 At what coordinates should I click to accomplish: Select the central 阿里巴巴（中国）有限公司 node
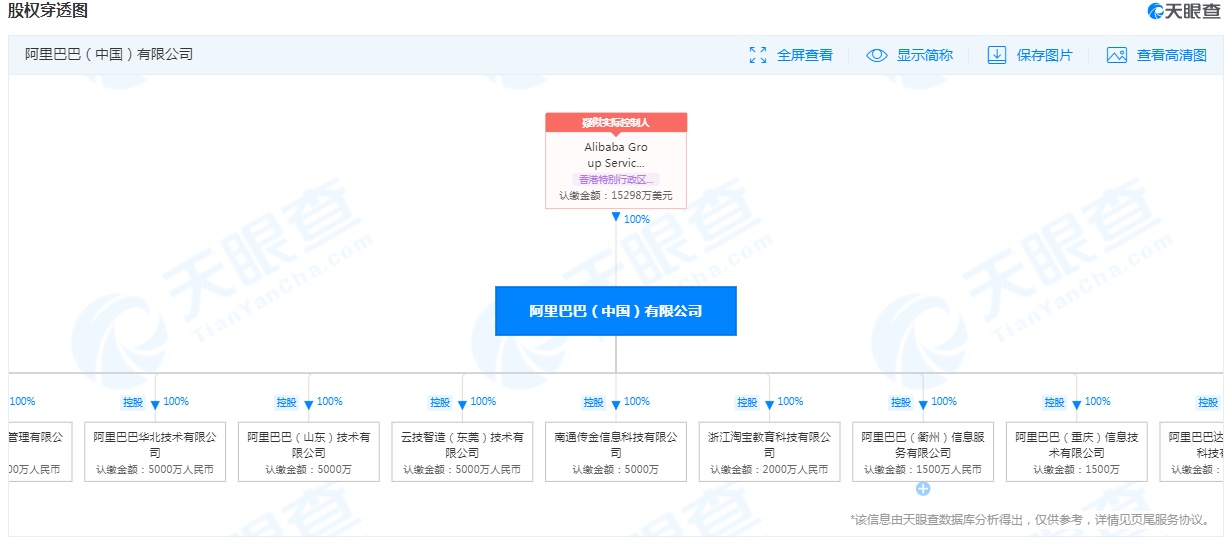coord(616,311)
